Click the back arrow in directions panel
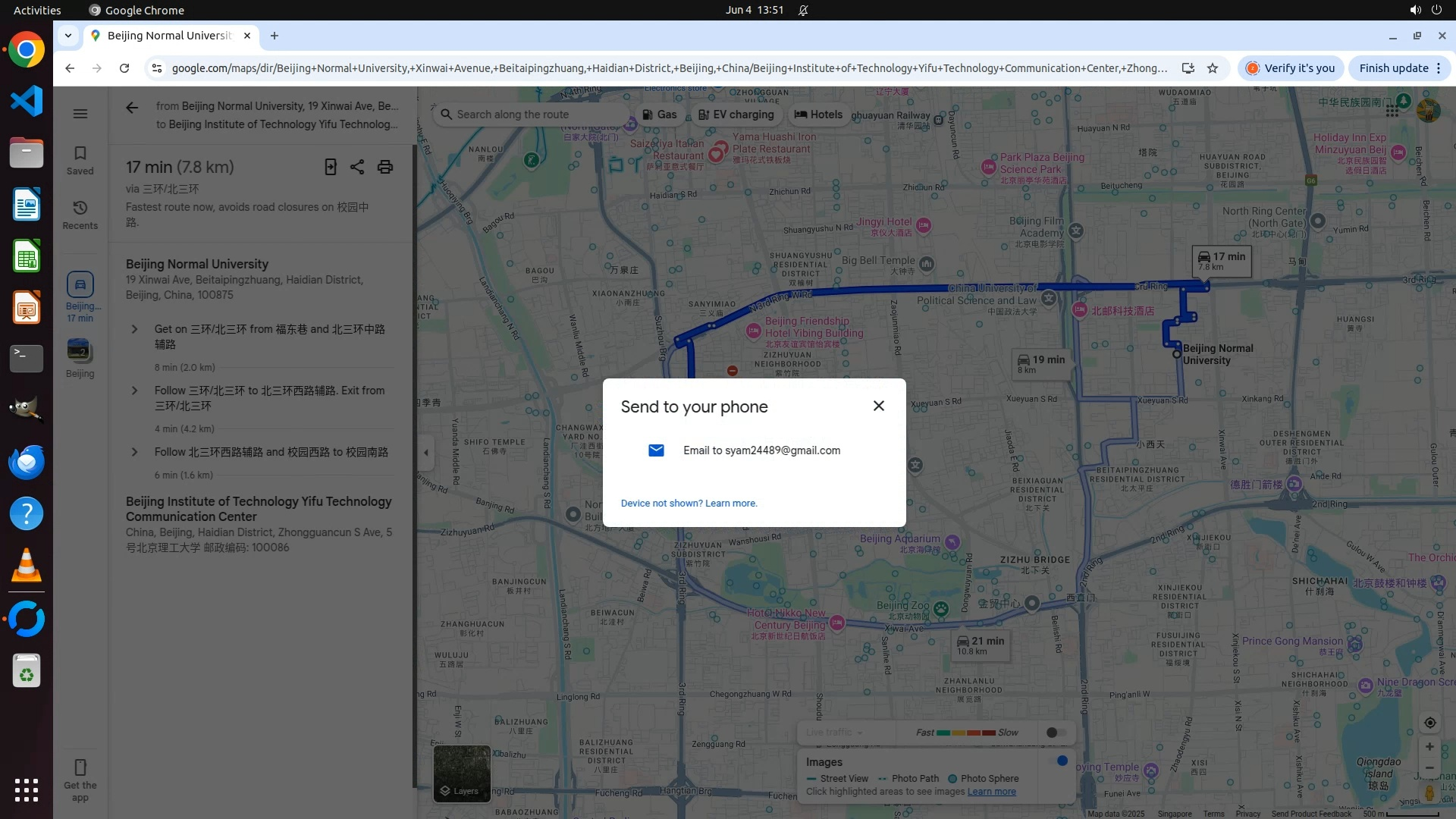This screenshot has width=1456, height=819. (x=132, y=108)
